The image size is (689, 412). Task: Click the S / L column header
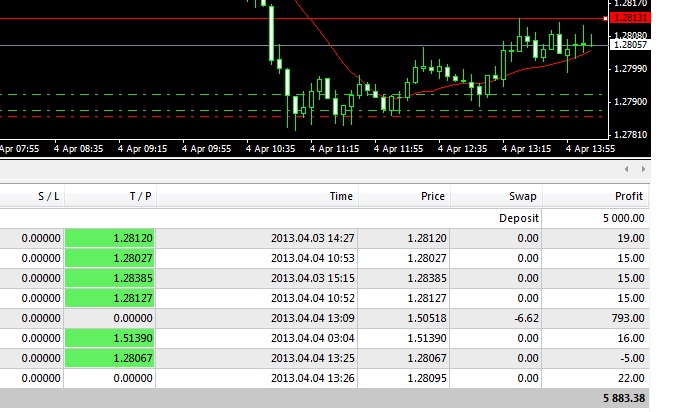pos(32,196)
